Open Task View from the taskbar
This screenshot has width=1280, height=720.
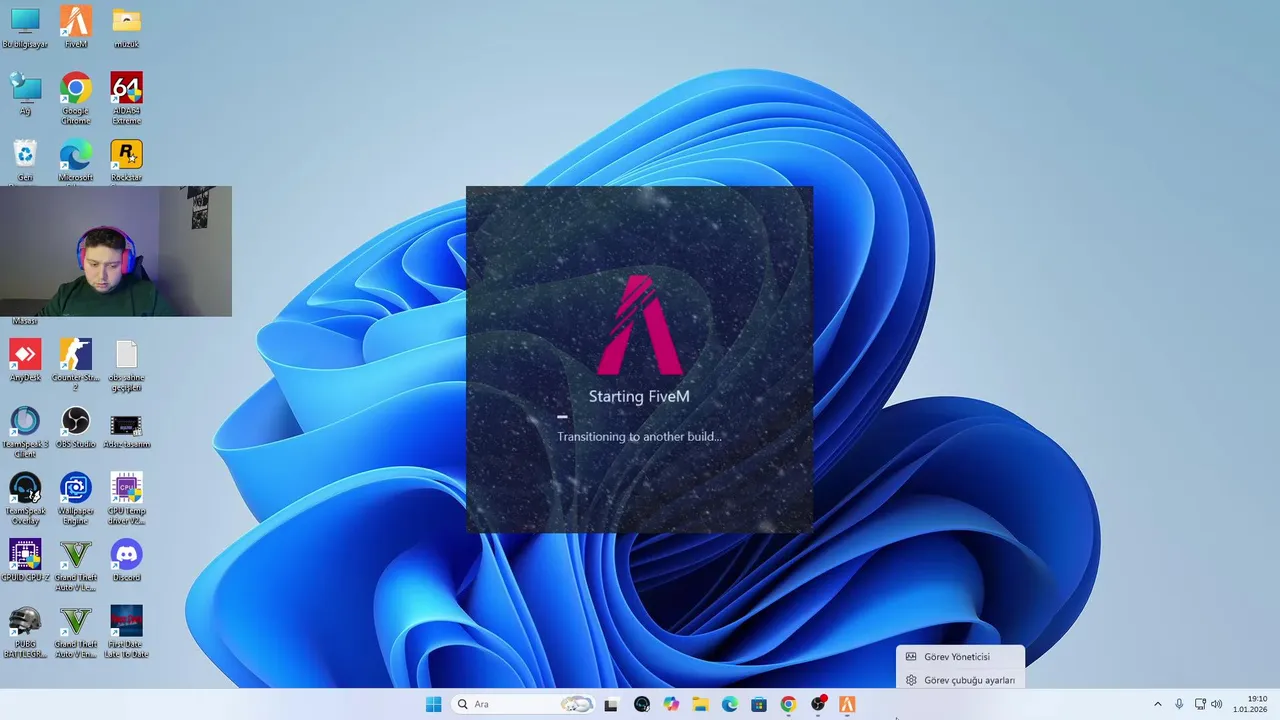611,704
